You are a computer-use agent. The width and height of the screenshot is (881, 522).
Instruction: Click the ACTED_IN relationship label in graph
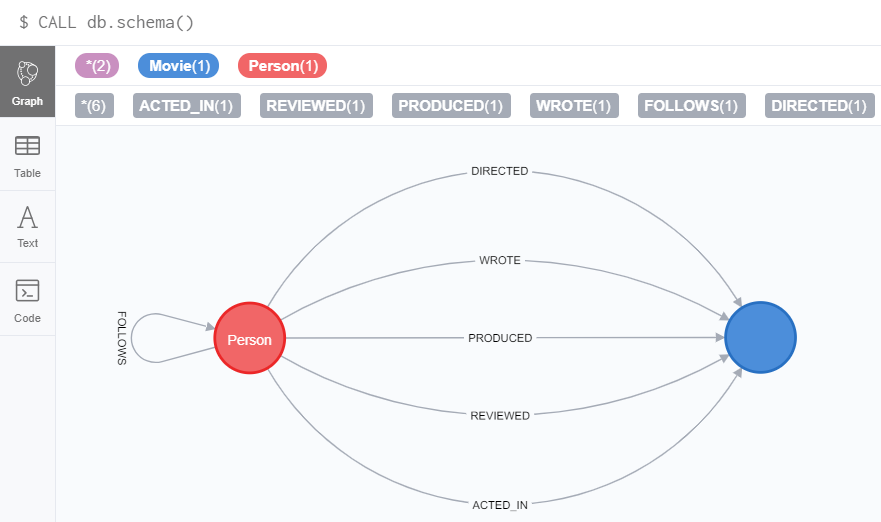pos(499,505)
